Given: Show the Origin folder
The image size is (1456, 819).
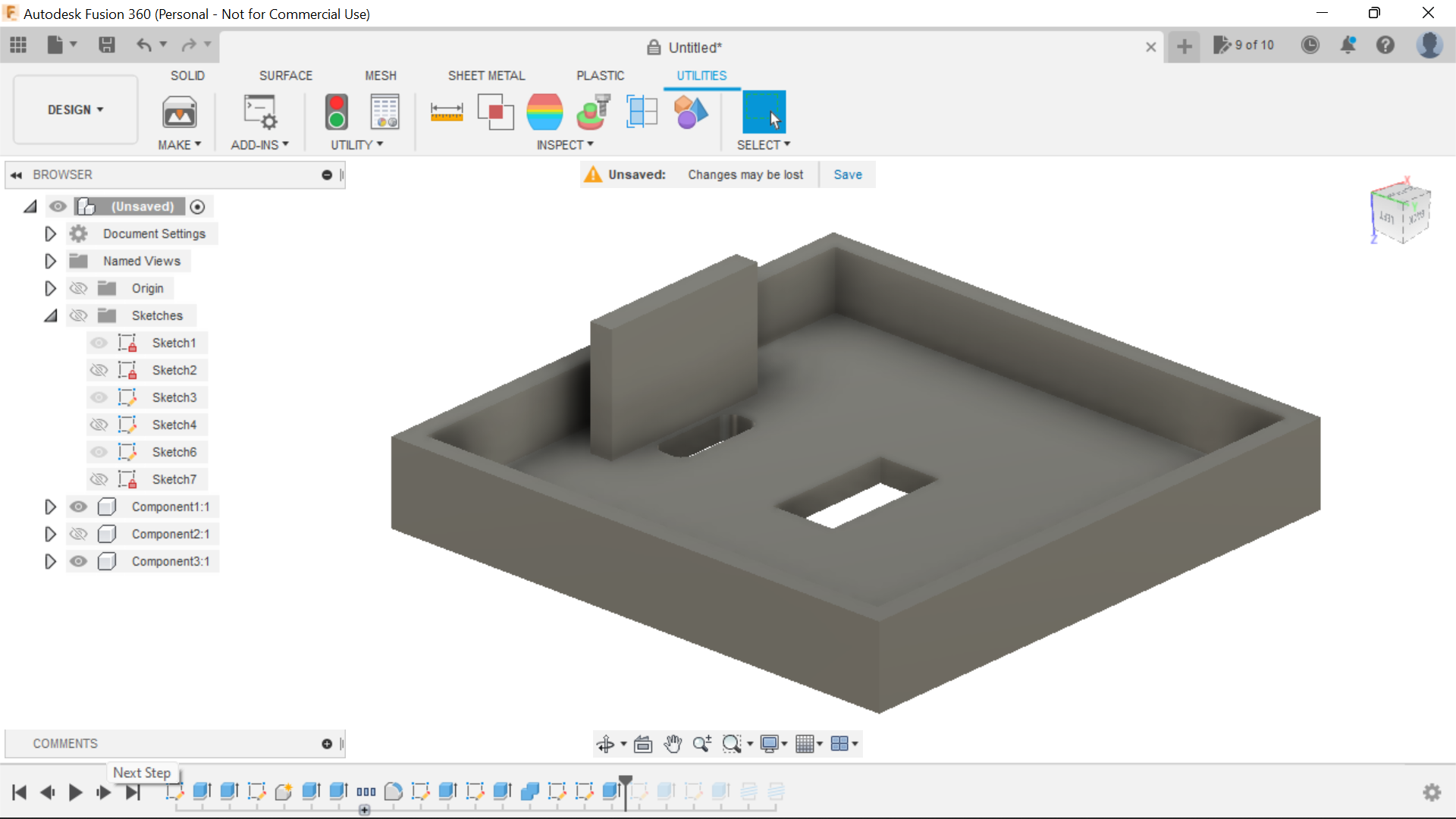Looking at the screenshot, I should pyautogui.click(x=78, y=288).
